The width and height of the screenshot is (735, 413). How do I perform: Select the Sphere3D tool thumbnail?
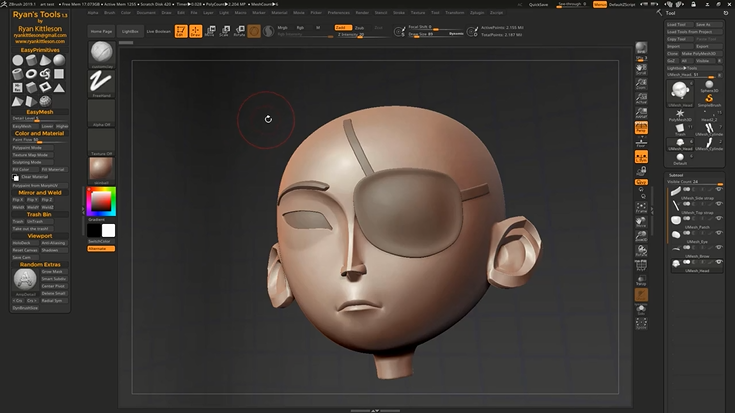click(709, 87)
